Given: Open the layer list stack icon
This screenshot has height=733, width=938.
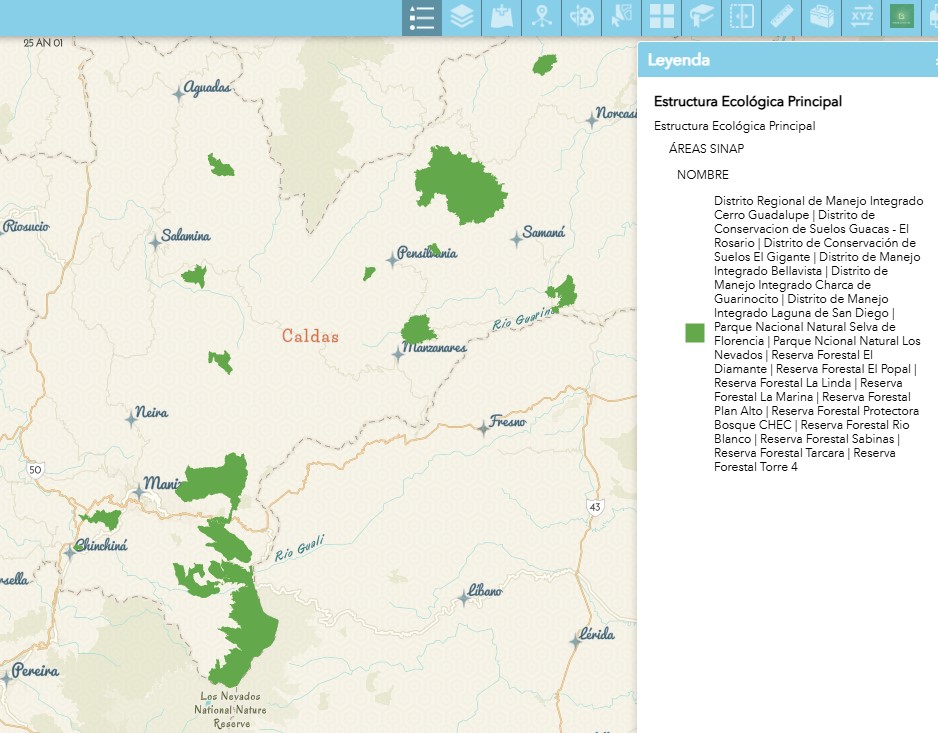Looking at the screenshot, I should point(461,18).
